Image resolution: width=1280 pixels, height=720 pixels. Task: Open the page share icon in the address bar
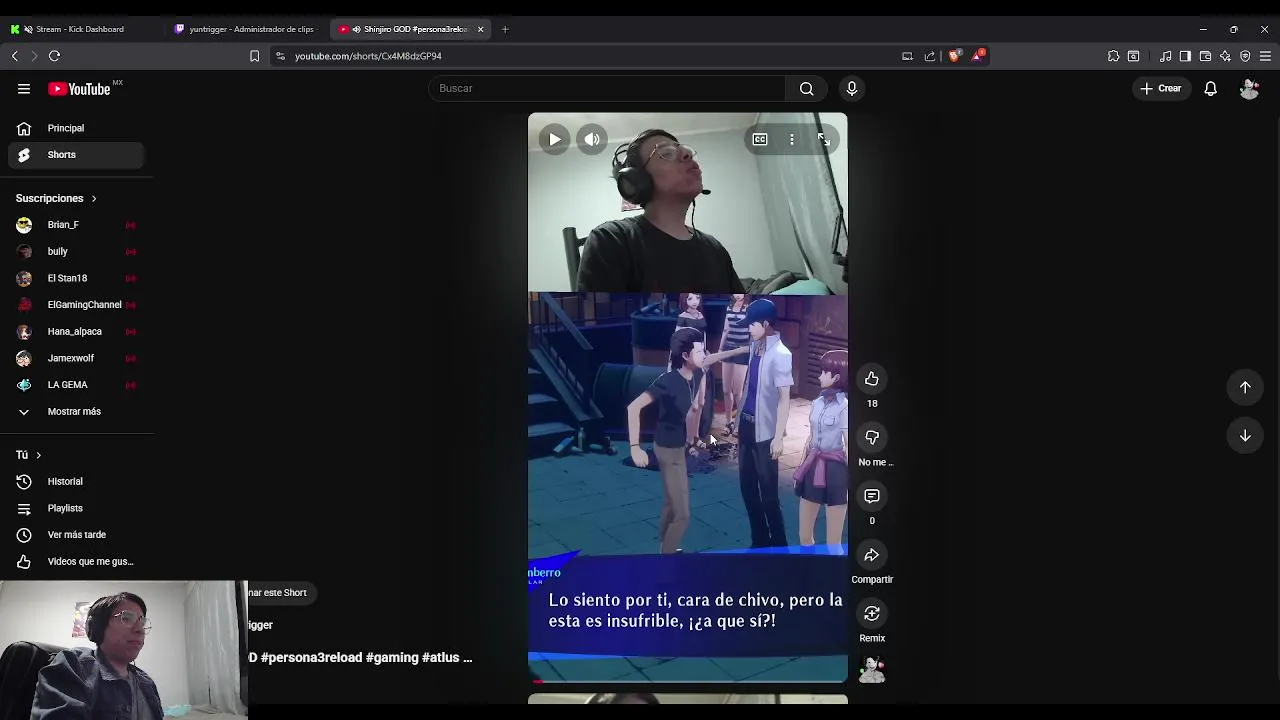point(930,56)
